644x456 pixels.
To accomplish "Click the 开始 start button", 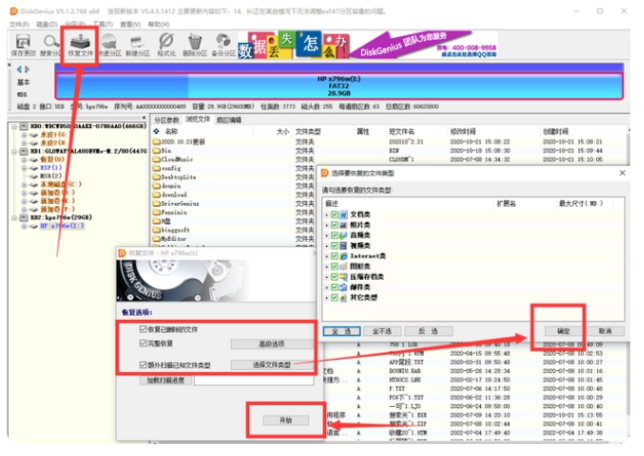I will point(286,420).
